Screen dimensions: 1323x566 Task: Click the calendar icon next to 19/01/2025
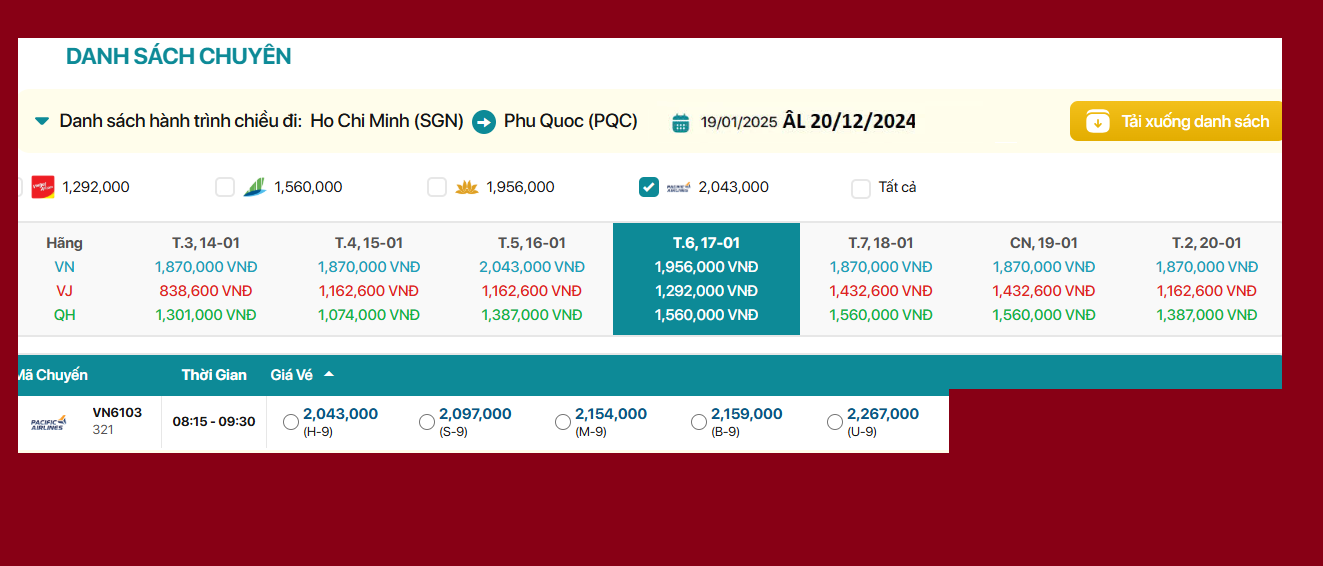681,122
